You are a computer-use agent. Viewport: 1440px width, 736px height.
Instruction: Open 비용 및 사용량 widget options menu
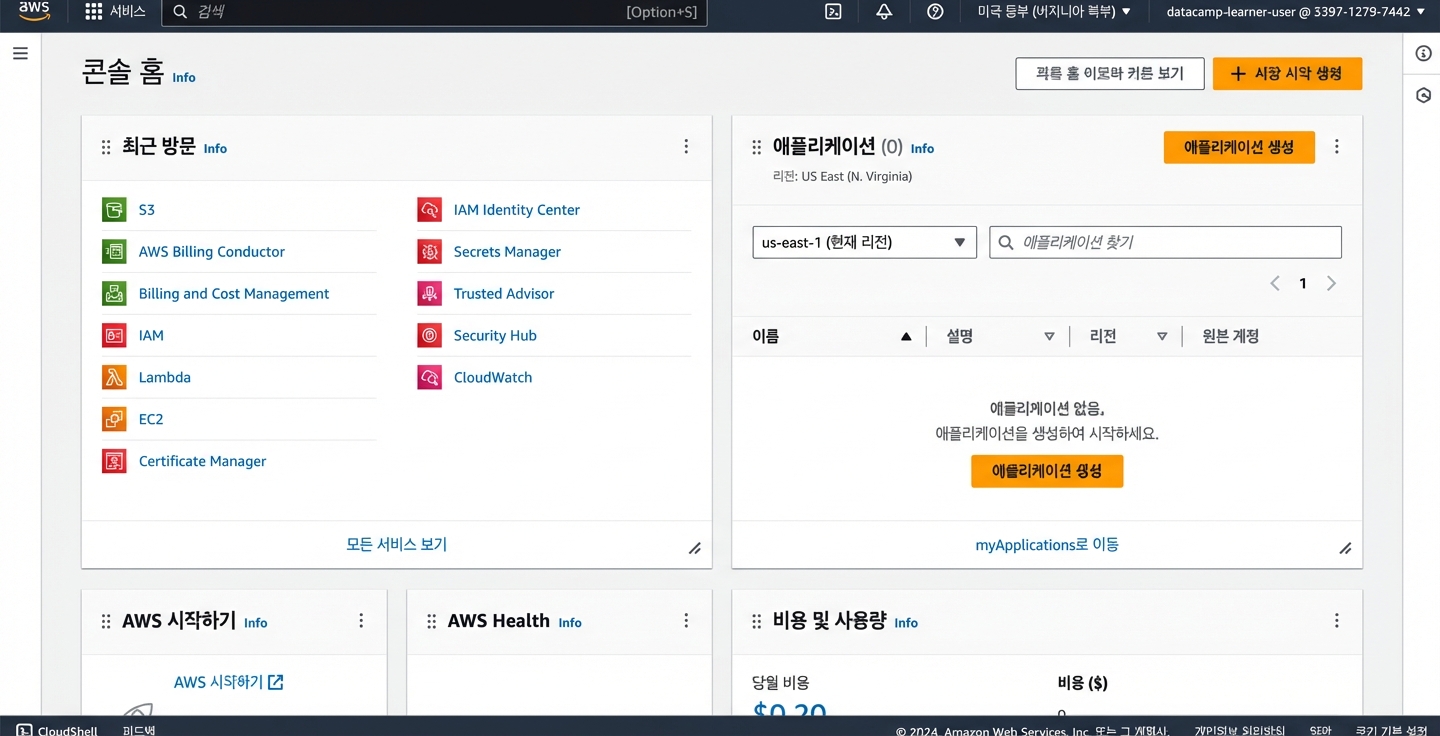(1337, 621)
